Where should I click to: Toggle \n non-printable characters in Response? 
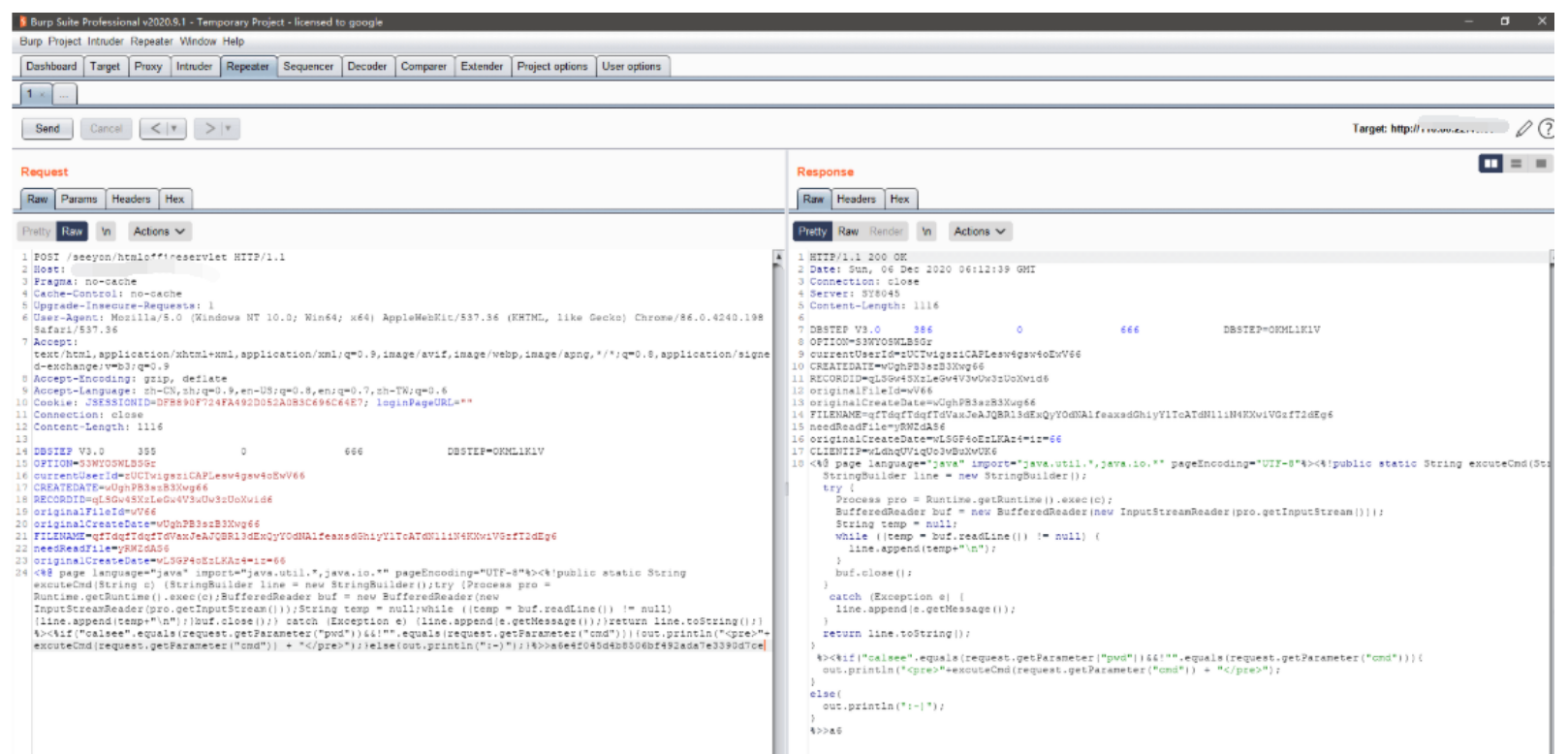[x=926, y=232]
